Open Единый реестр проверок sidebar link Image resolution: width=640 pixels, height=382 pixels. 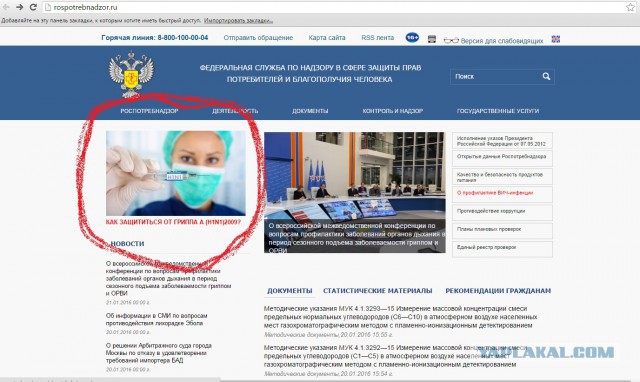[502, 249]
